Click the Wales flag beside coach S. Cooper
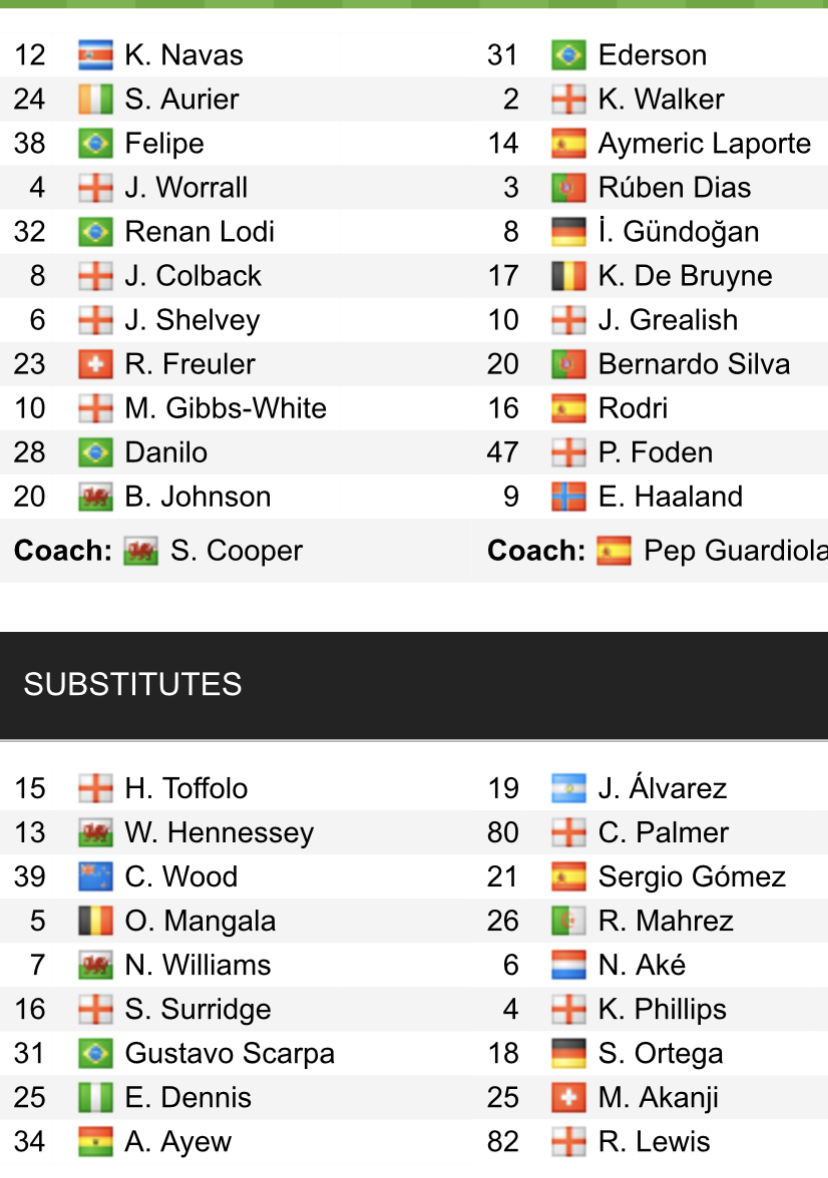828x1178 pixels. coord(141,551)
